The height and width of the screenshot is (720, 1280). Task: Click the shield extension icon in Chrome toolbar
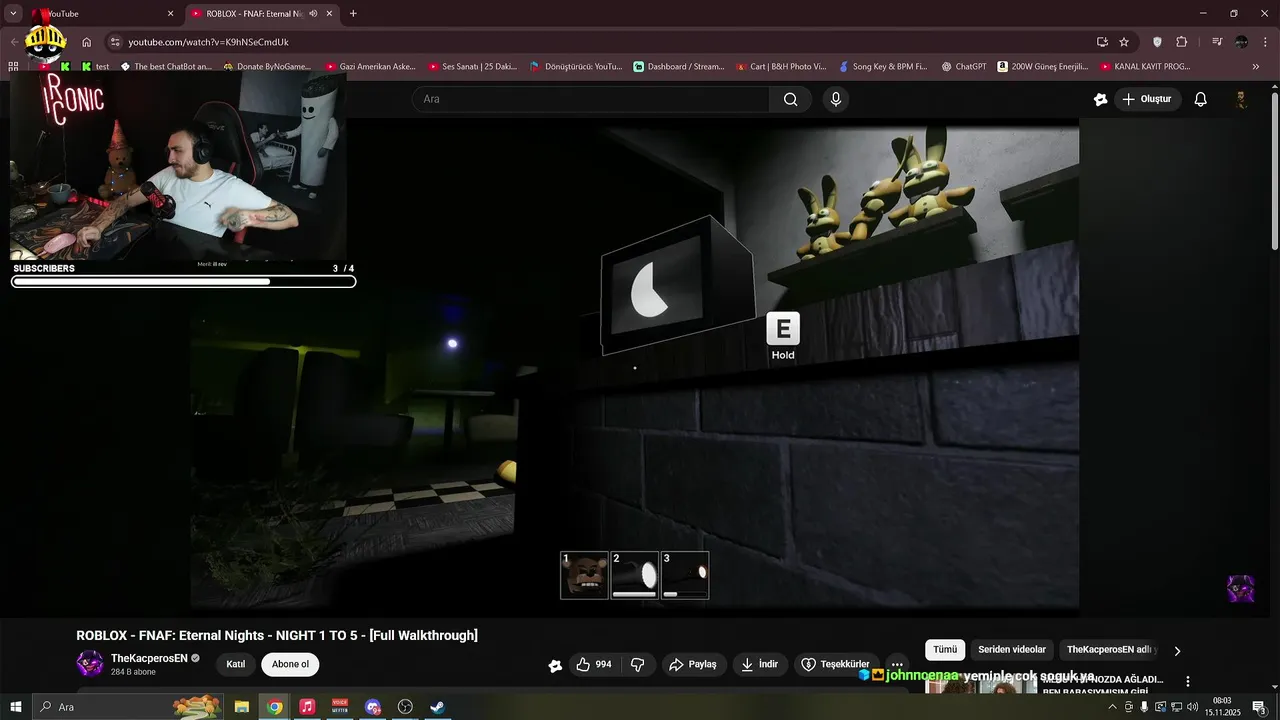click(x=1158, y=42)
